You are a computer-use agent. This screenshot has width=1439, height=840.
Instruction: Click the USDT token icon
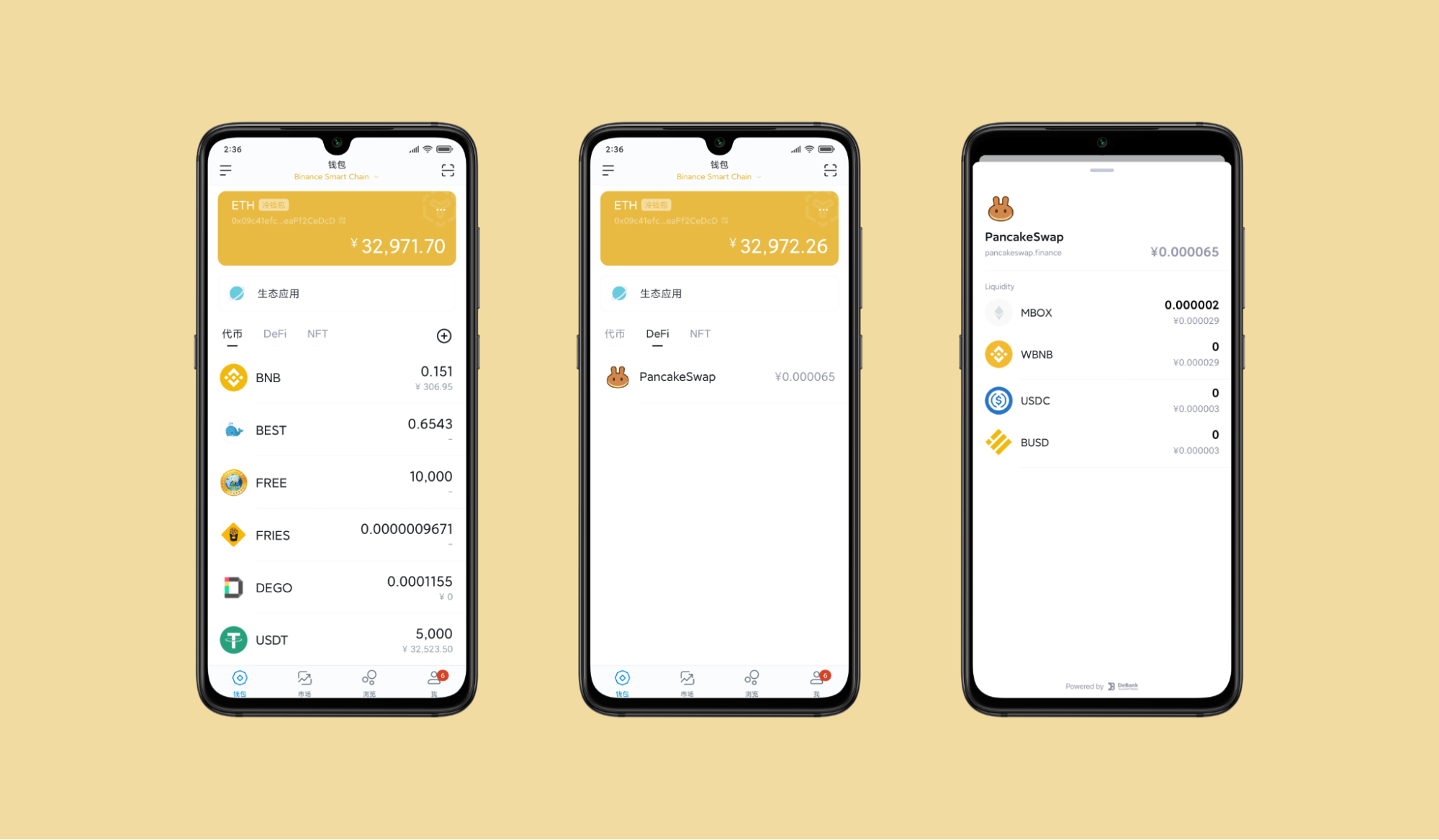coord(233,637)
